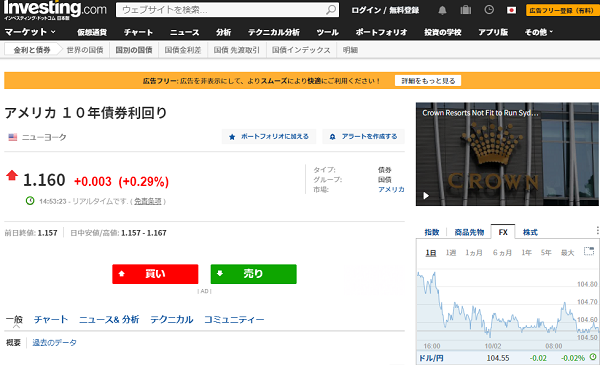Open the 仮想通貨 menu
Image resolution: width=600 pixels, height=365 pixels.
pyautogui.click(x=92, y=33)
